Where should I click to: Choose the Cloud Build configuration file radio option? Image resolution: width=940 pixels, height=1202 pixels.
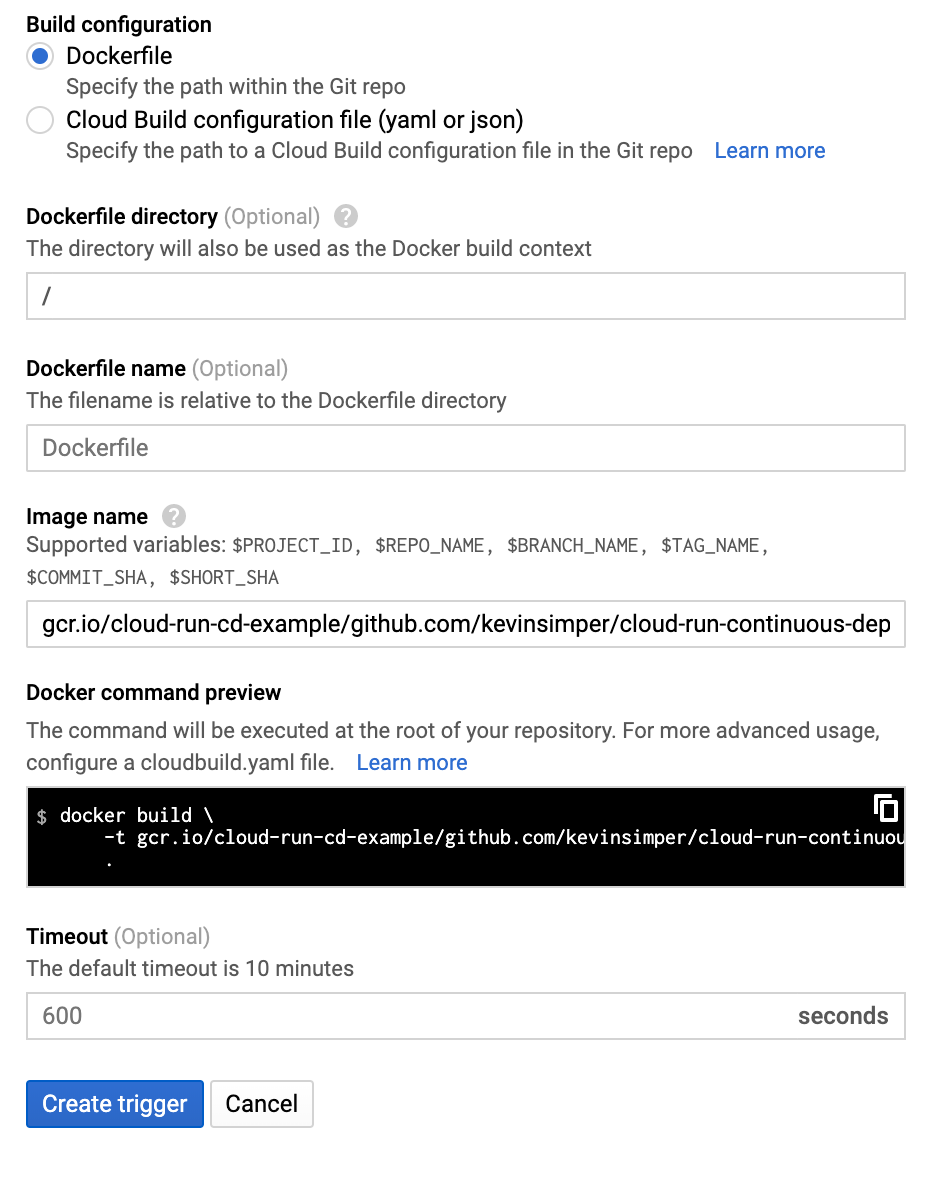point(40,121)
